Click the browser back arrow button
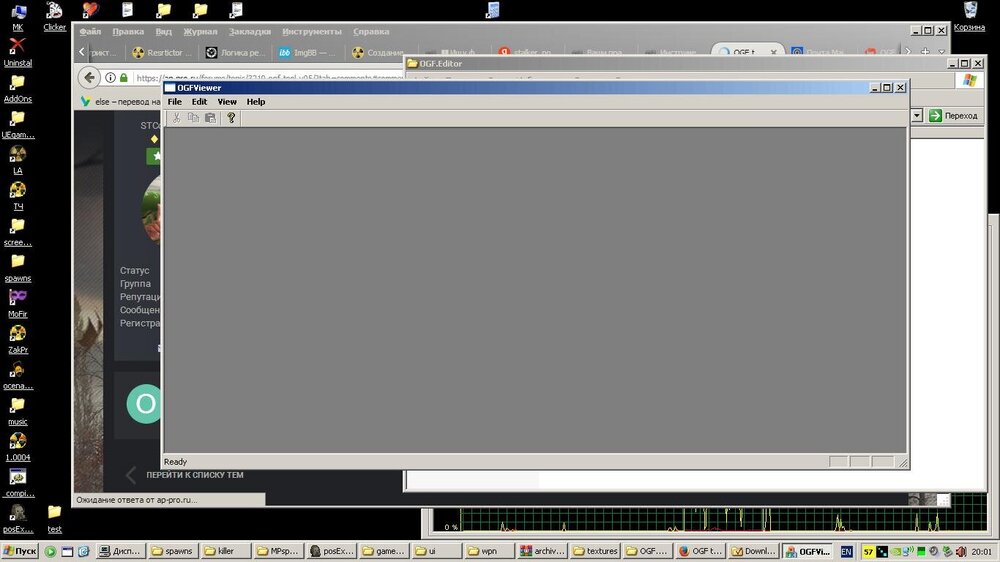The height and width of the screenshot is (562, 1000). coord(89,78)
